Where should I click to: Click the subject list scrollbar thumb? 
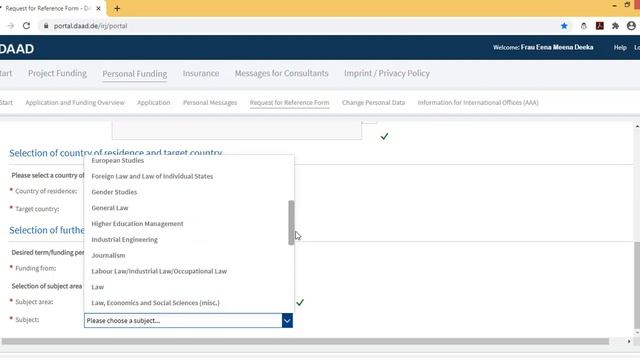291,222
